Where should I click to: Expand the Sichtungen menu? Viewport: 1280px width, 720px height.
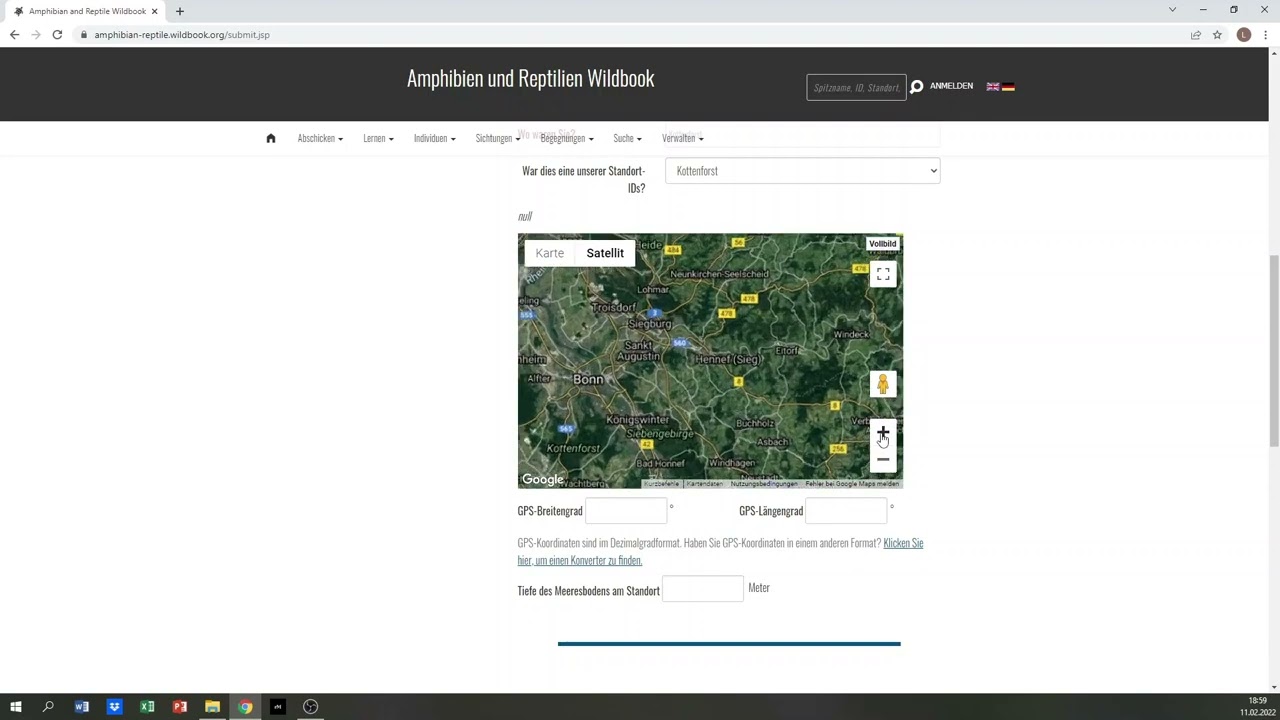[498, 138]
